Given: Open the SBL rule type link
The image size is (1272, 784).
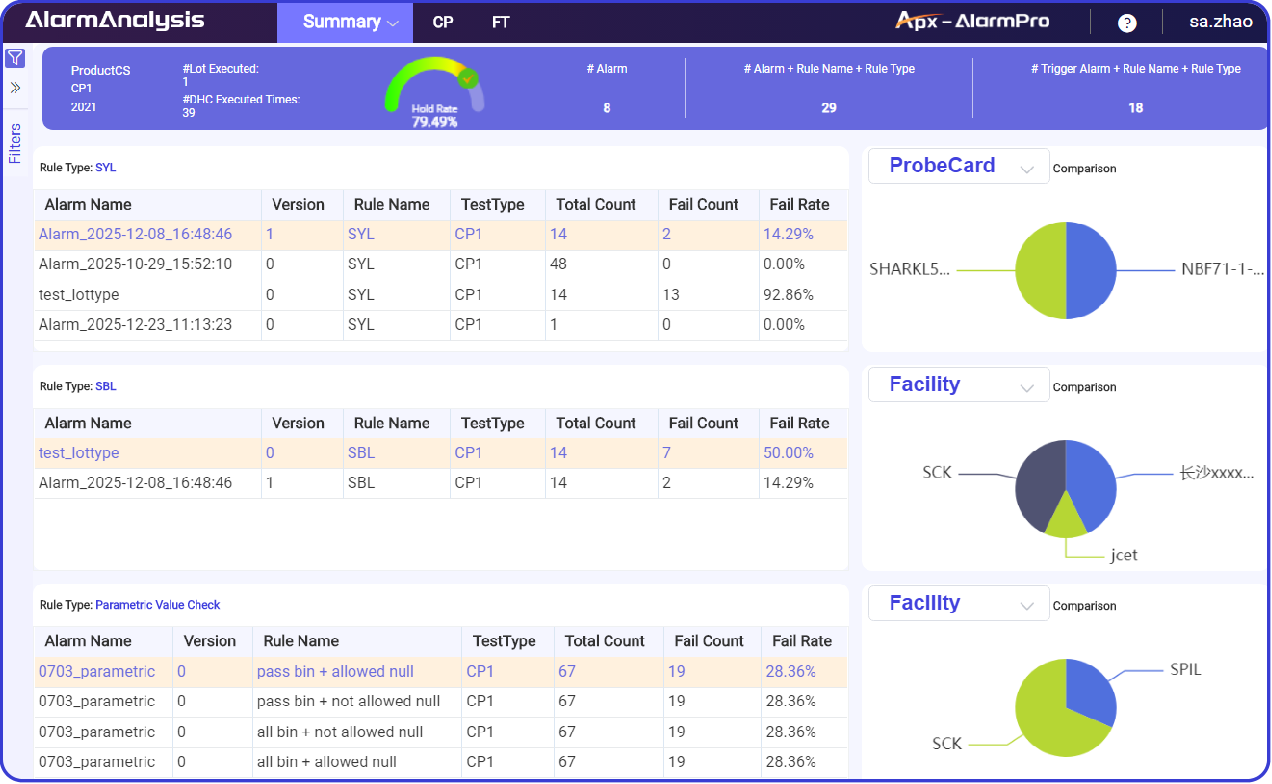Looking at the screenshot, I should point(106,386).
